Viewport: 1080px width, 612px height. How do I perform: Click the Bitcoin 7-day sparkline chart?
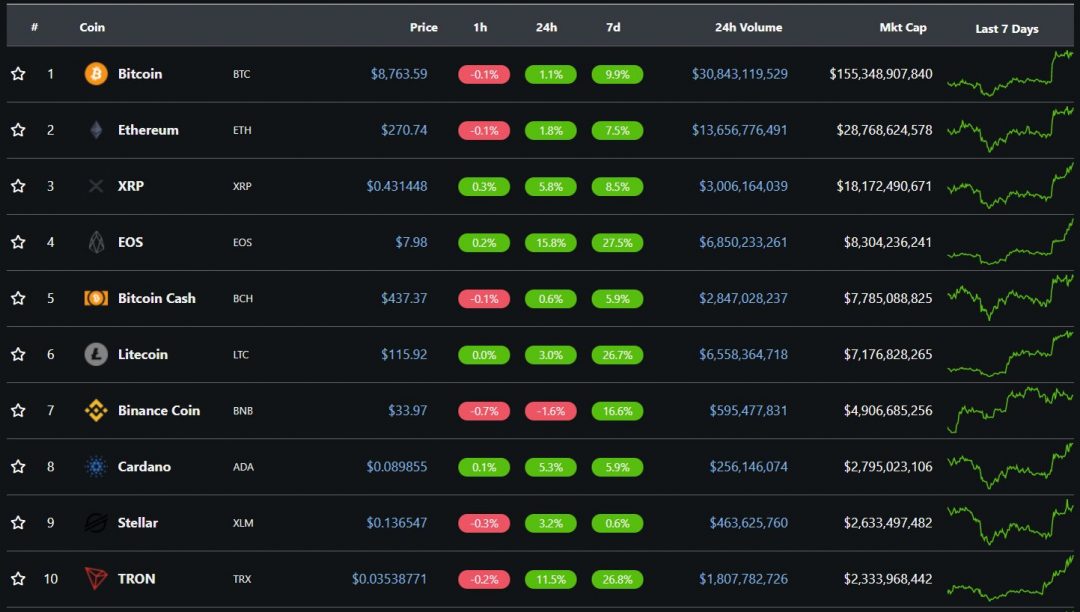click(x=1010, y=73)
